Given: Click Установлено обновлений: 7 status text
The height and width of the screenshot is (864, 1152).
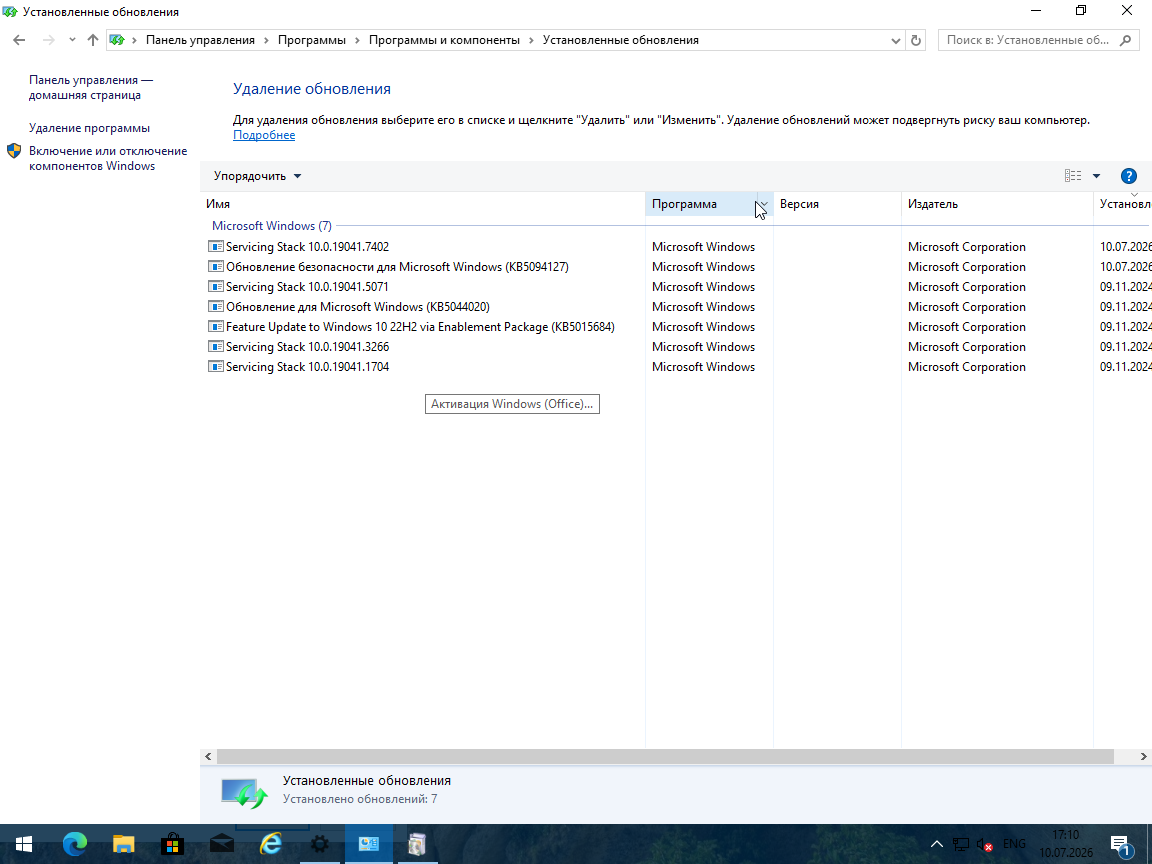Looking at the screenshot, I should 360,799.
